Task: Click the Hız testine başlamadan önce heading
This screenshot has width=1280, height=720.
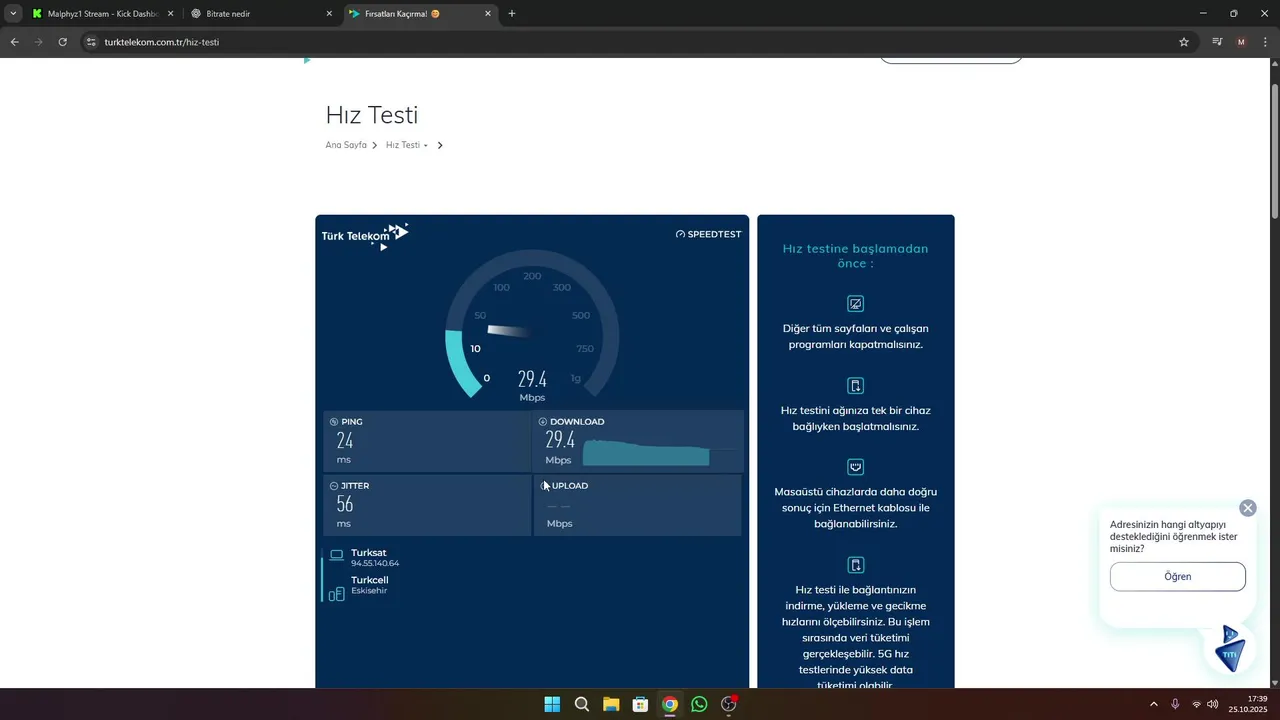Action: pos(855,256)
